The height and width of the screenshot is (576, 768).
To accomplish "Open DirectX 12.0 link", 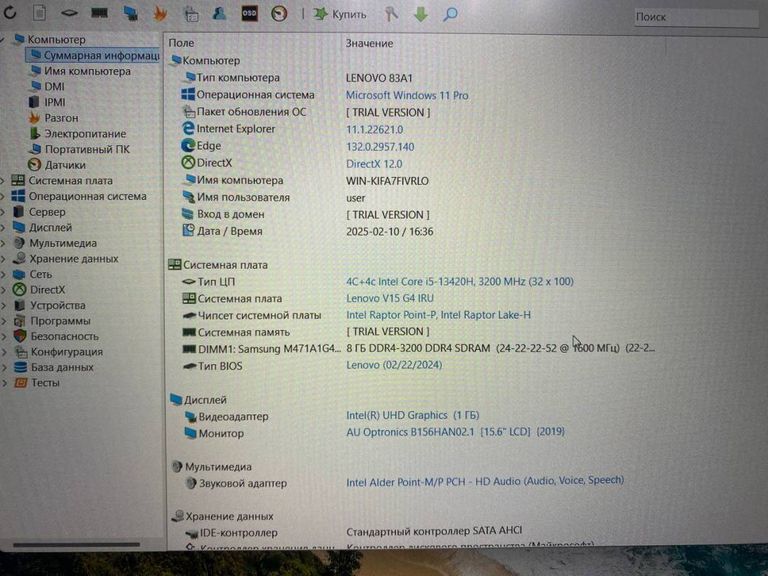I will click(x=374, y=164).
